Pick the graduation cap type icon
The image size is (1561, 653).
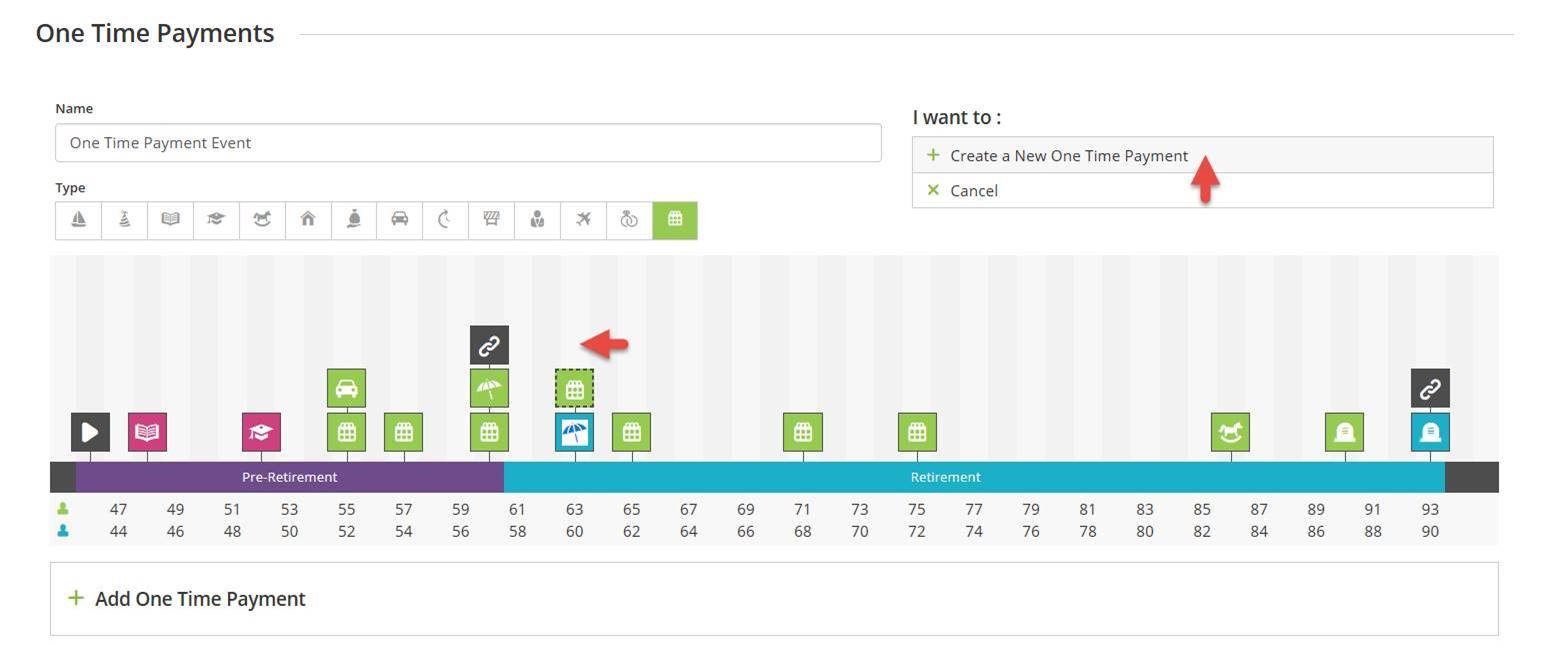216,220
